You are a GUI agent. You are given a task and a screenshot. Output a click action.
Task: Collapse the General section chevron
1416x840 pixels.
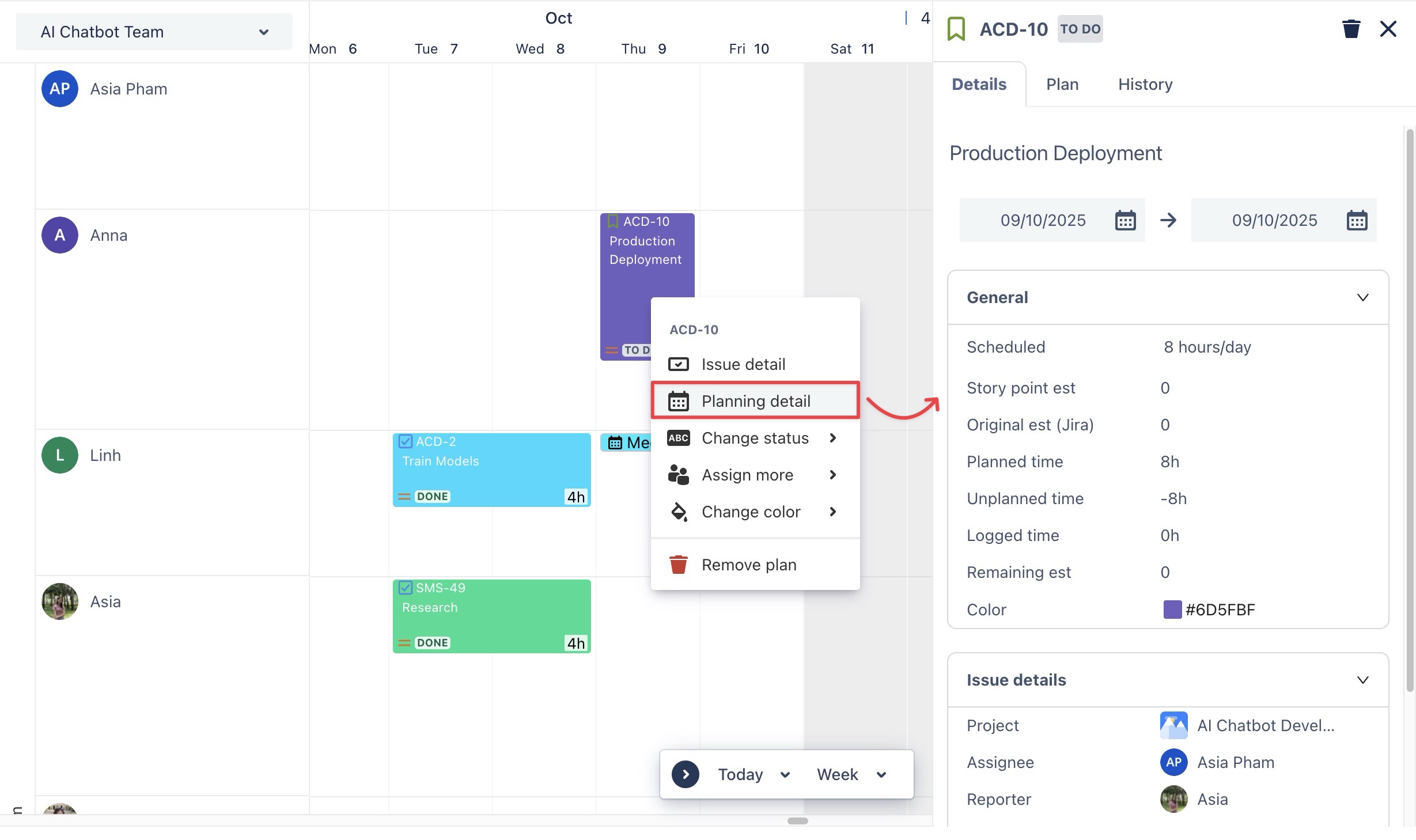tap(1362, 297)
